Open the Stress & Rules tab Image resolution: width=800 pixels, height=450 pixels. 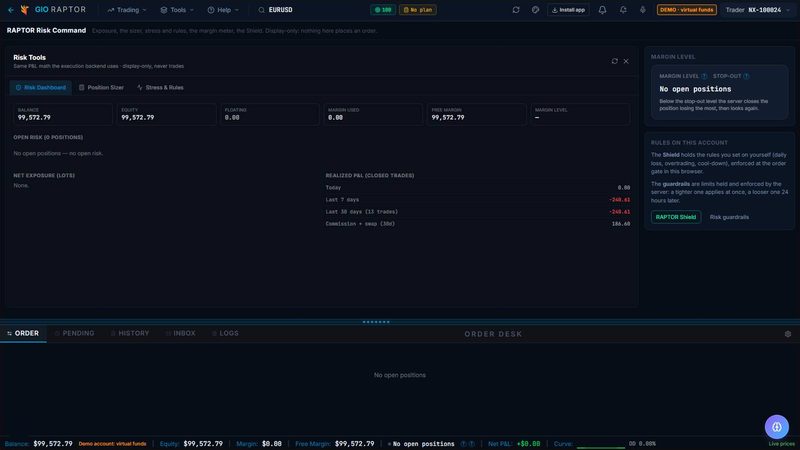click(160, 88)
